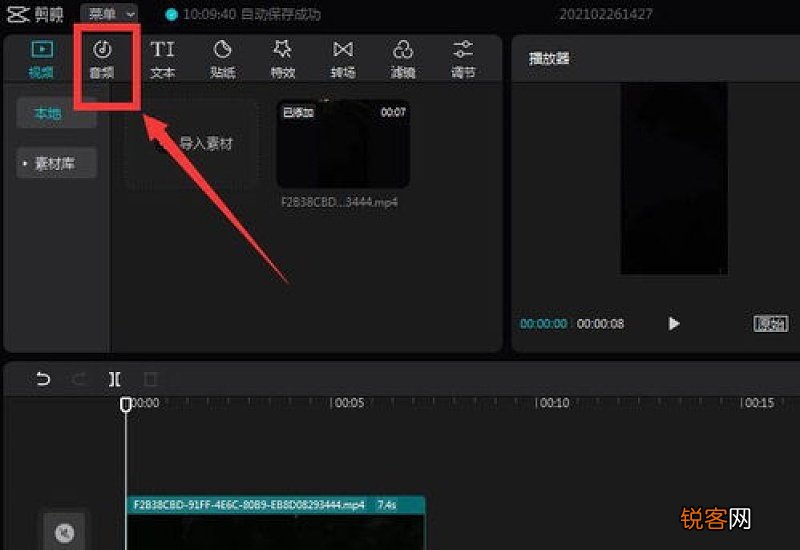Open the 特效 (Effects) tab

pos(283,60)
